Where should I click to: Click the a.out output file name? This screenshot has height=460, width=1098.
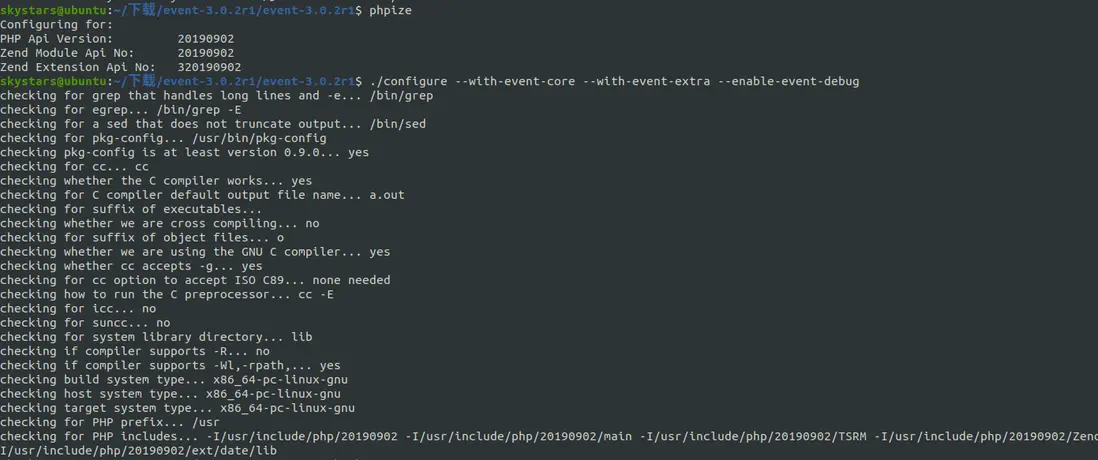[386, 195]
